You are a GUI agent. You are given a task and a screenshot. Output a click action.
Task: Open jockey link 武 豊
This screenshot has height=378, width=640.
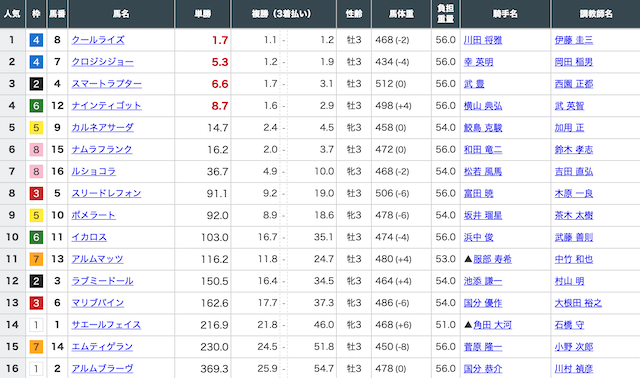474,84
